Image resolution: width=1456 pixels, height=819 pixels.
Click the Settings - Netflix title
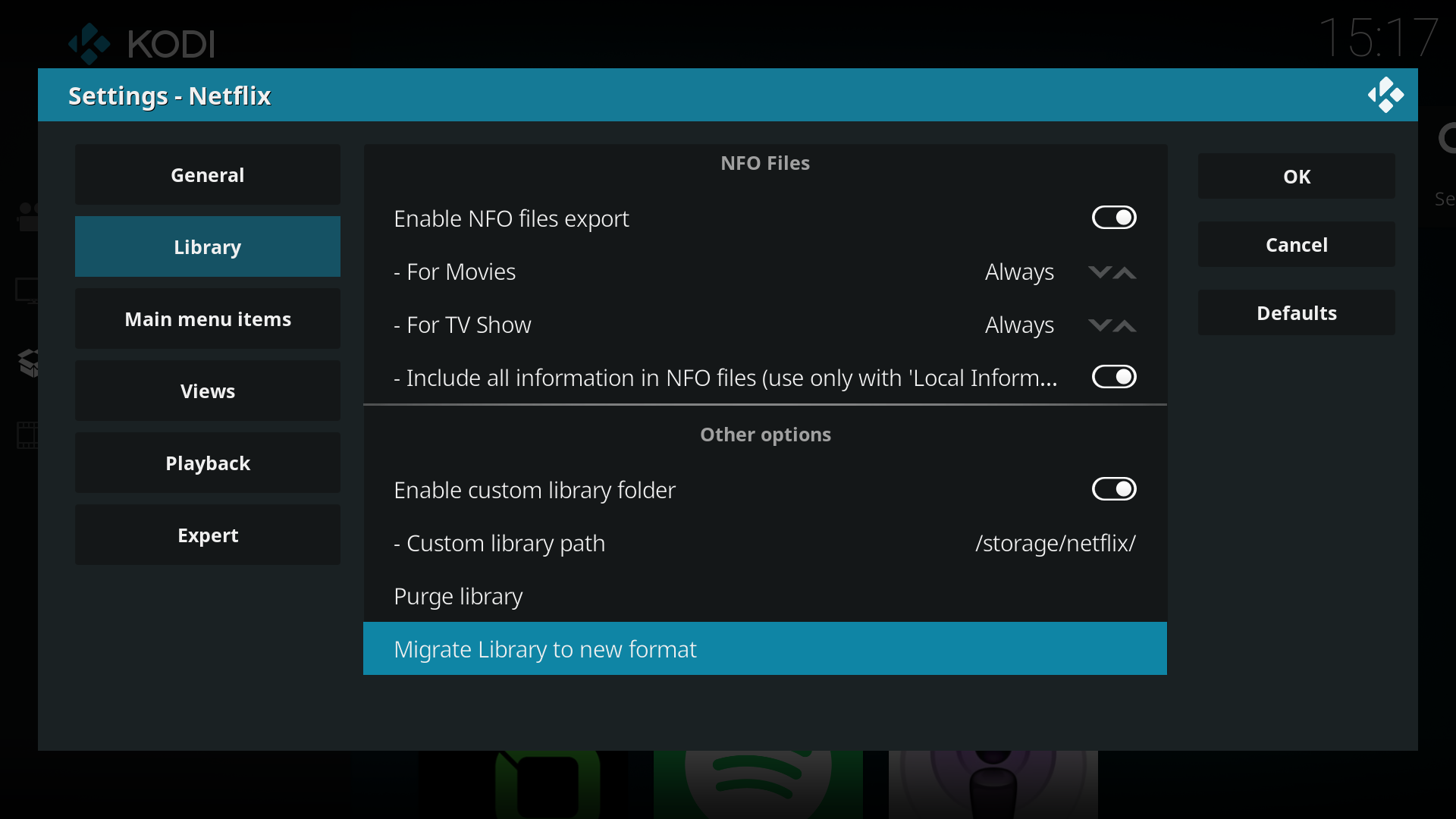169,96
